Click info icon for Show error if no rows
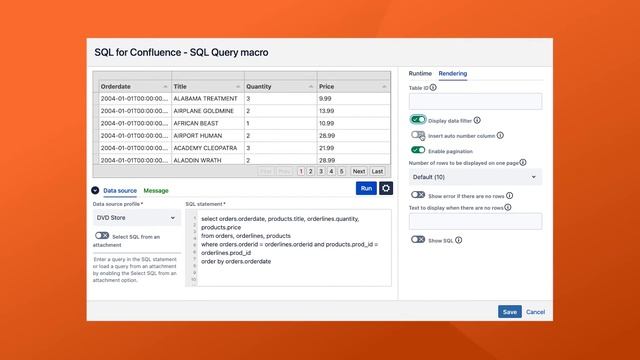This screenshot has width=640, height=360. [509, 196]
